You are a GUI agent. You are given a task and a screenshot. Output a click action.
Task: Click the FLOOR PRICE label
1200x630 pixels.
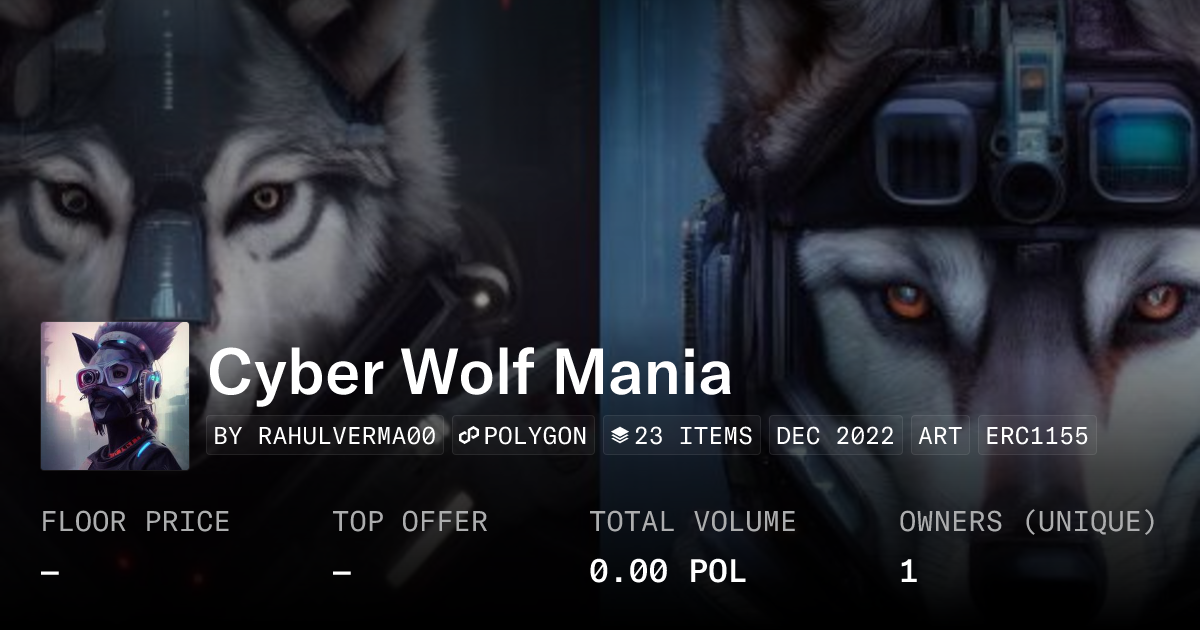[135, 522]
